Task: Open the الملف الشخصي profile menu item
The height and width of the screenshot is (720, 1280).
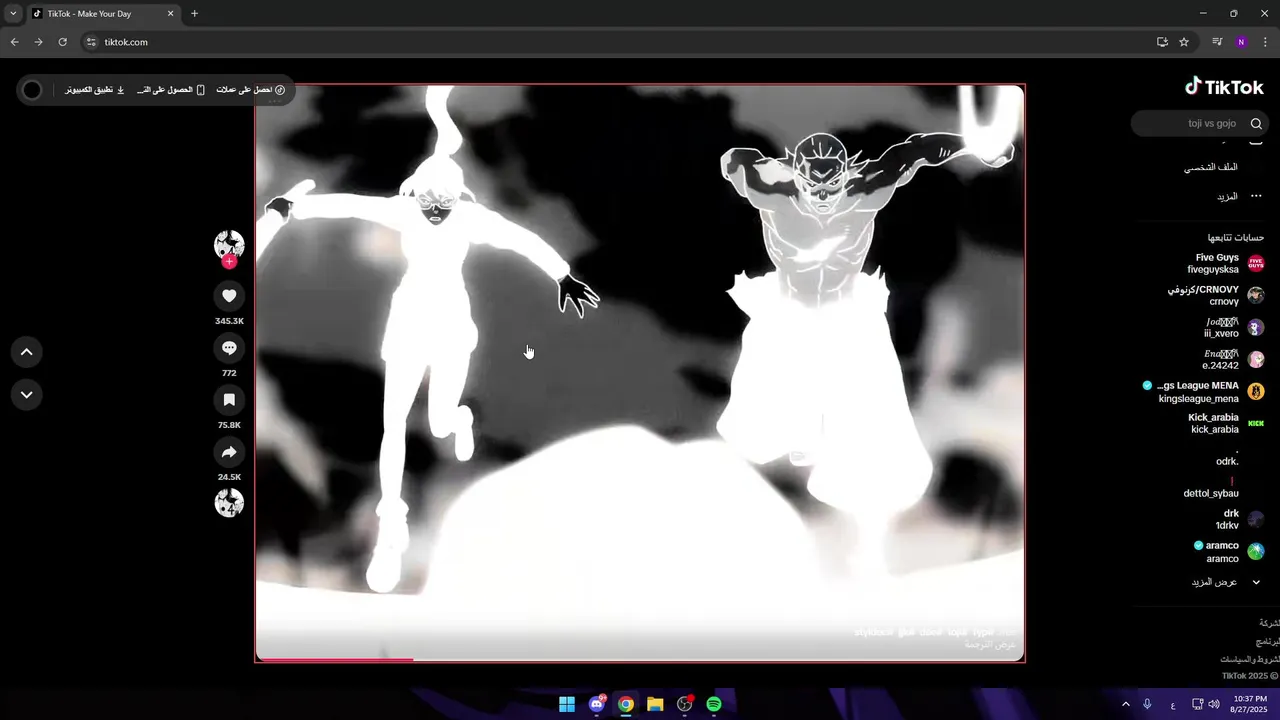Action: [x=1211, y=167]
